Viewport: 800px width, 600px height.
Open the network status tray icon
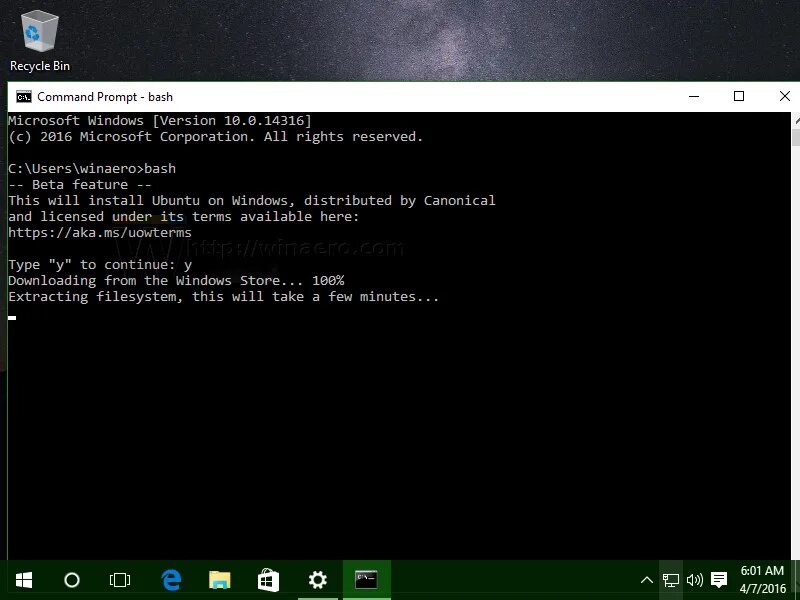(670, 580)
